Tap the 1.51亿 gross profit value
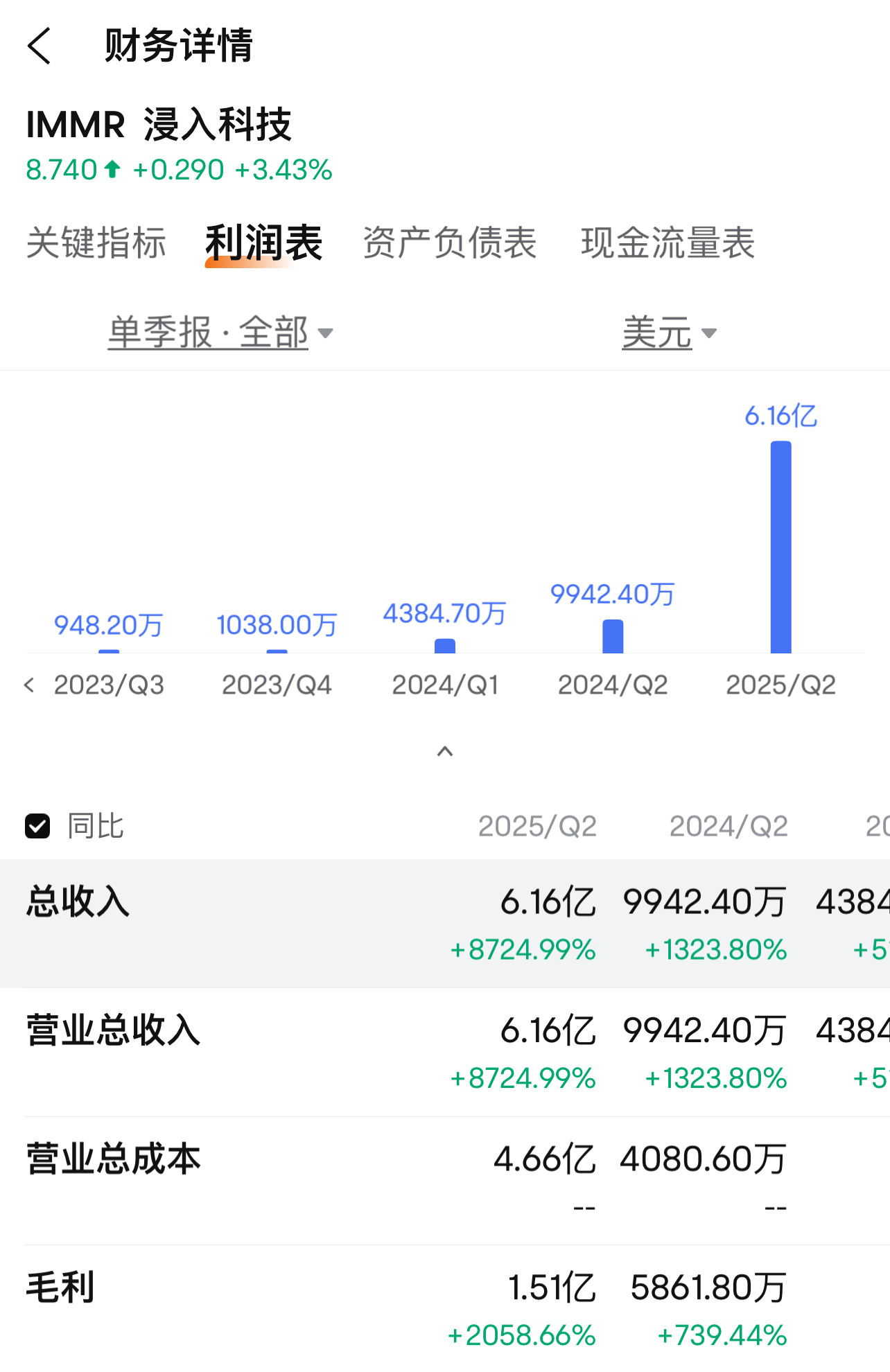Viewport: 890px width, 1372px height. click(x=552, y=1287)
